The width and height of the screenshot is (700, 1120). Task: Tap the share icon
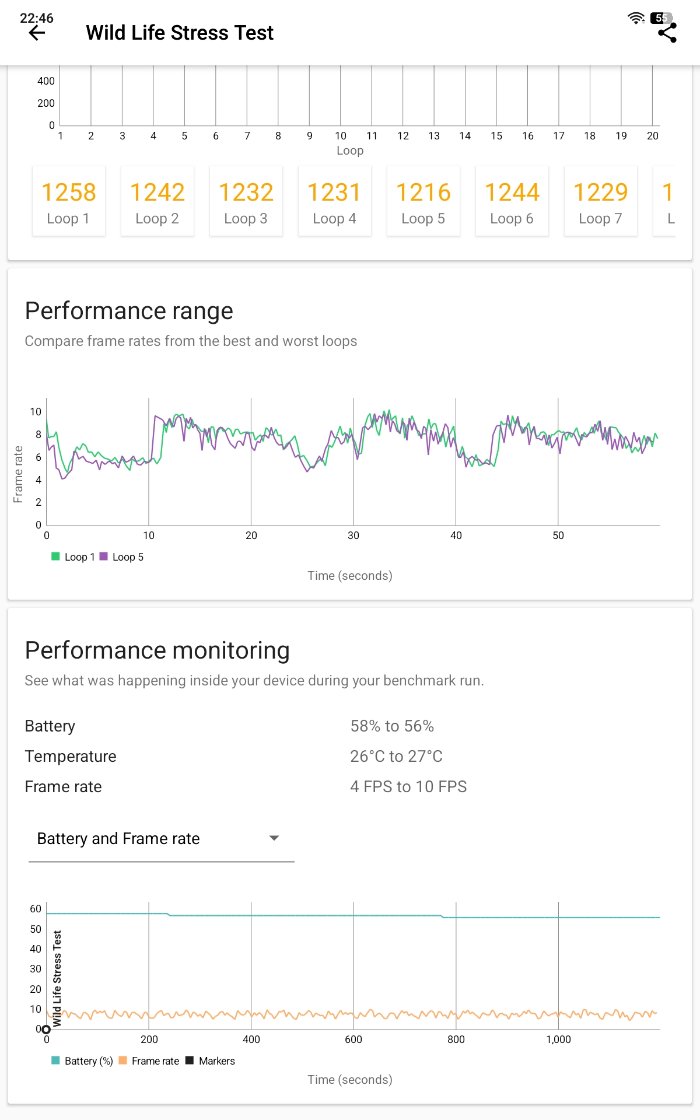(667, 32)
